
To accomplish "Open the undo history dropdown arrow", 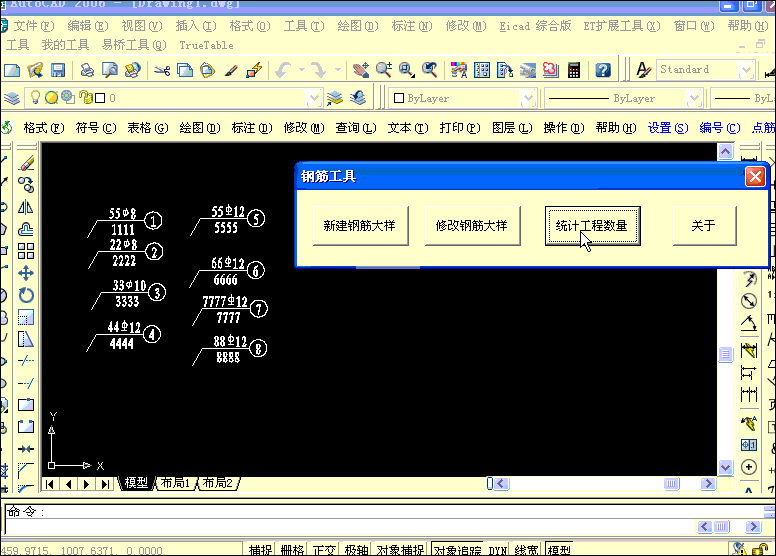I will coord(302,70).
